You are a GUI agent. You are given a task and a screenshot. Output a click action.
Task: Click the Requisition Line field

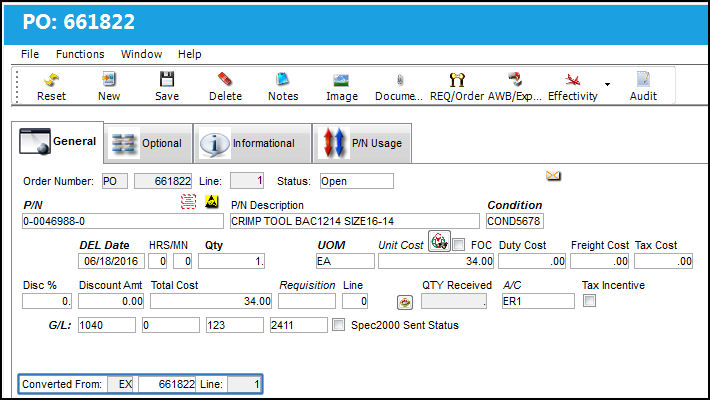pyautogui.click(x=355, y=301)
